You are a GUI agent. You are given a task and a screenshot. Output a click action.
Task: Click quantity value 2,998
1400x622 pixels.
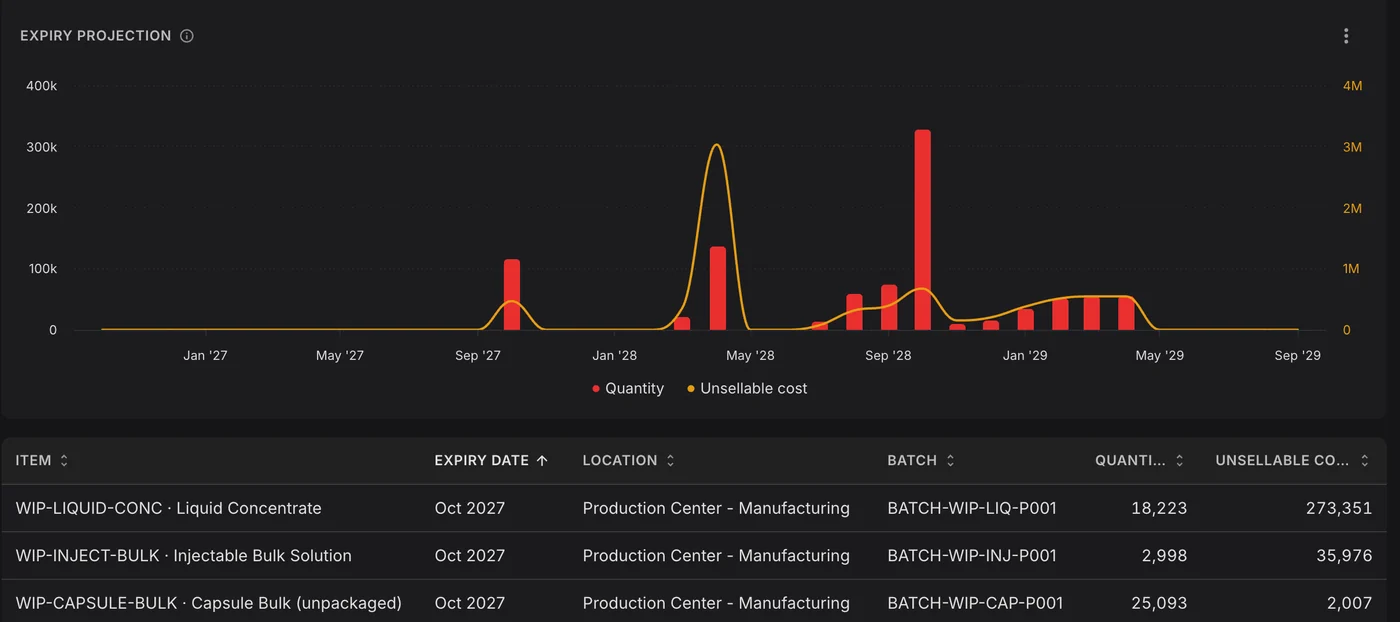tap(1164, 556)
